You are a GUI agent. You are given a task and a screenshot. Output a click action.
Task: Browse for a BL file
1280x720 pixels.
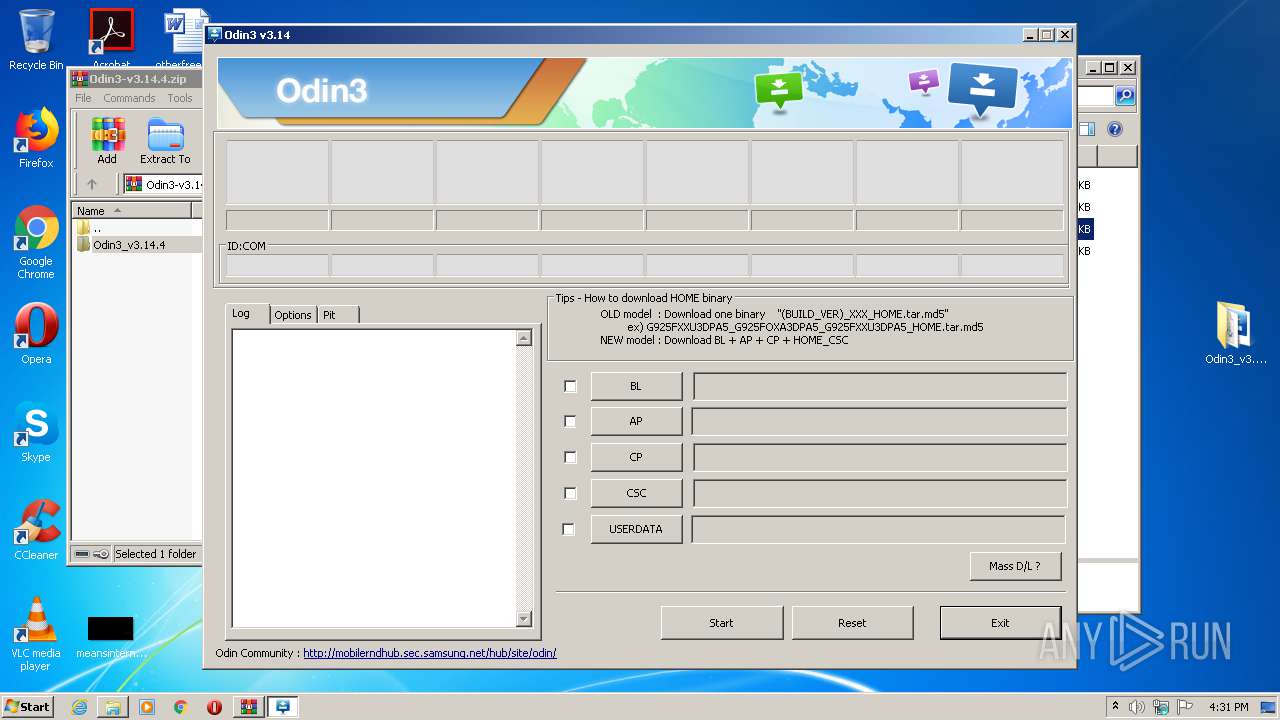(636, 386)
